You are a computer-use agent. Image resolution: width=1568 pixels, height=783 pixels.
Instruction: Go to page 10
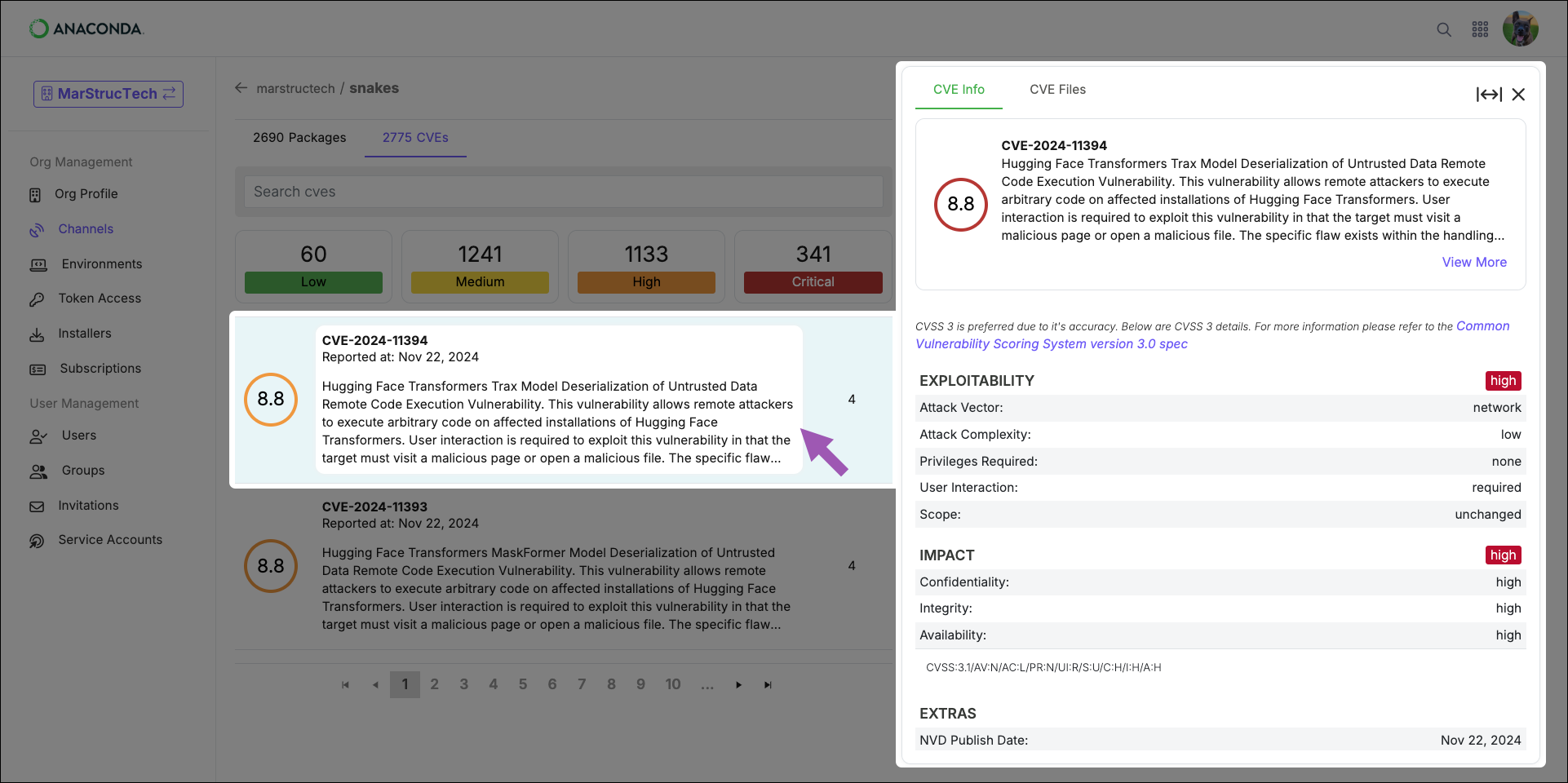673,684
